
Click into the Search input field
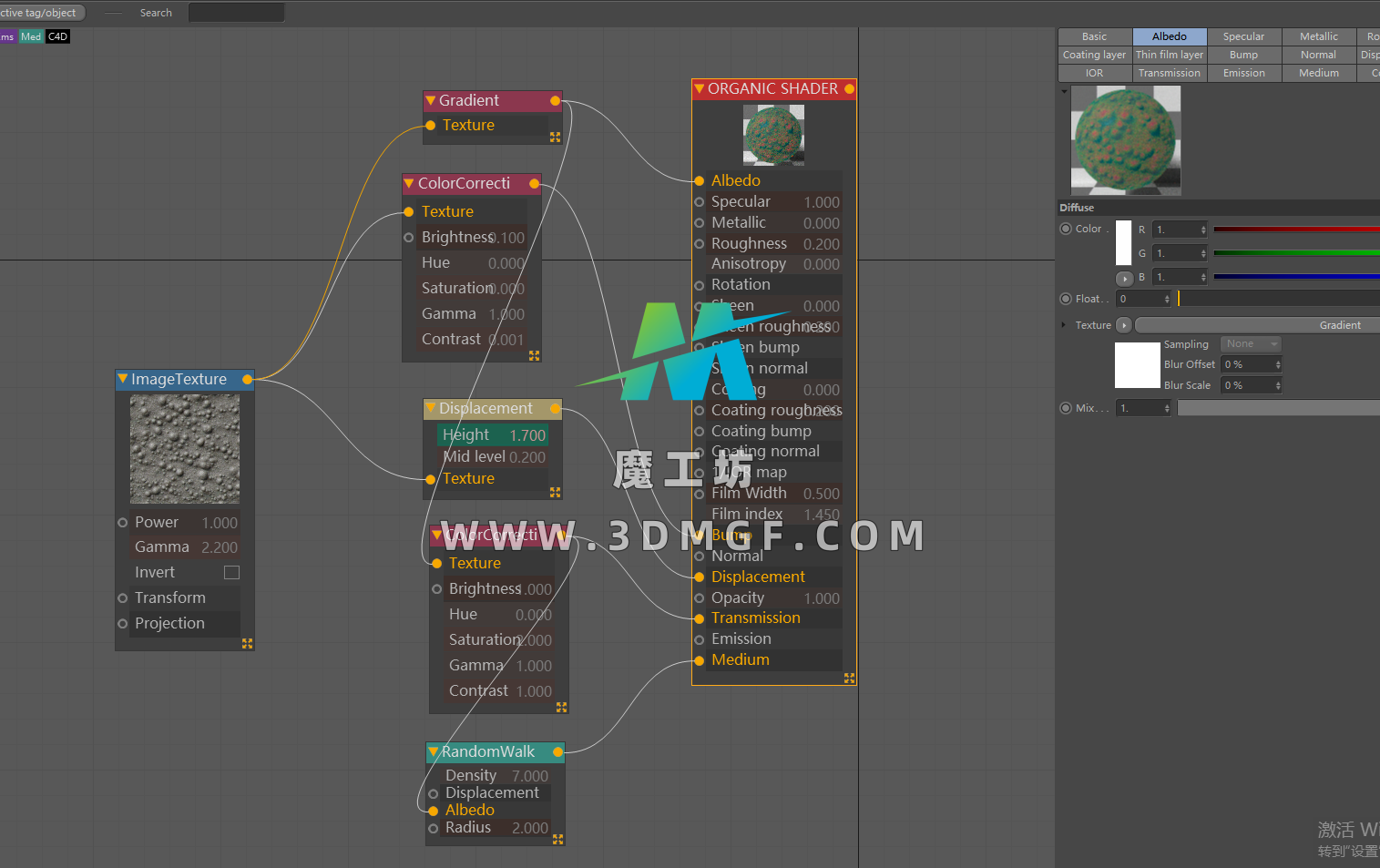(x=236, y=13)
